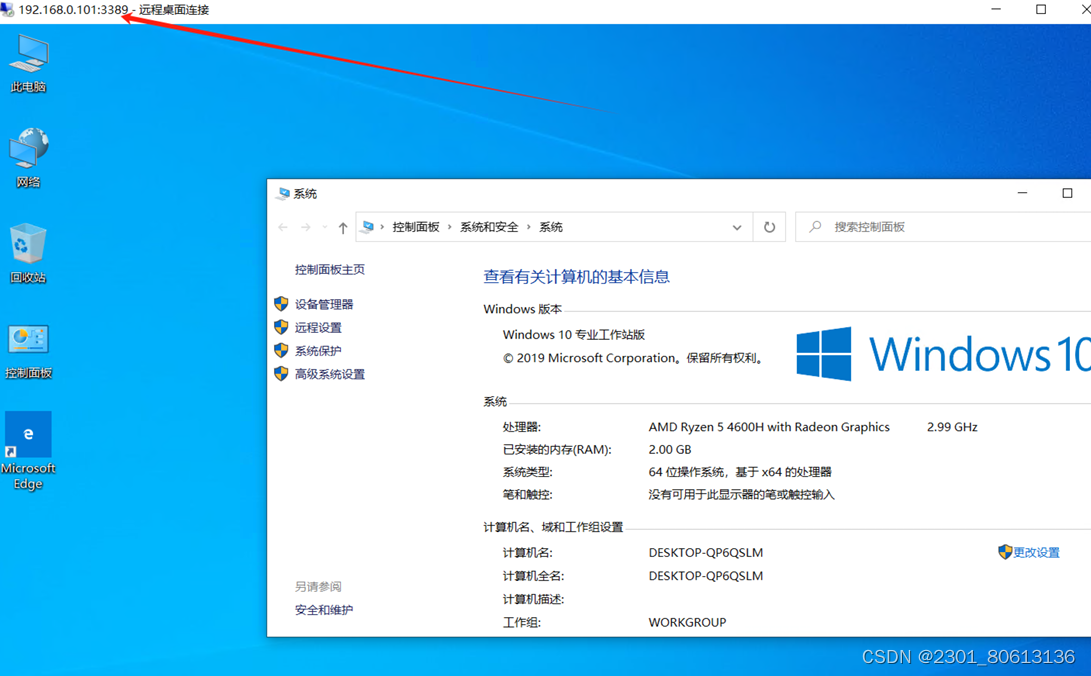
Task: Click the 计算机全名 value DESKTOP-QP6QSLM
Action: (x=706, y=575)
